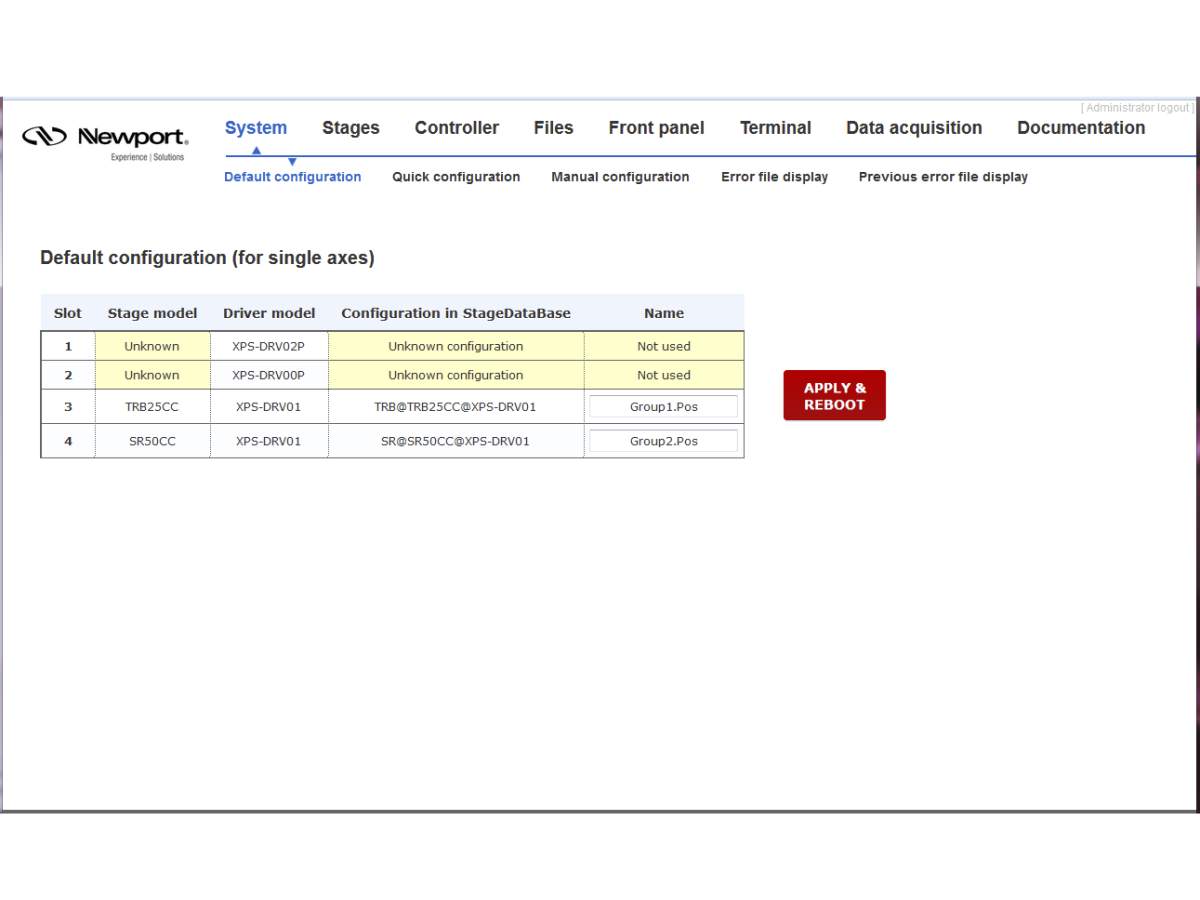The image size is (1200, 900).
Task: Click TRB@TRB25CC@XPS-DRV01 configuration cell
Action: coord(455,407)
